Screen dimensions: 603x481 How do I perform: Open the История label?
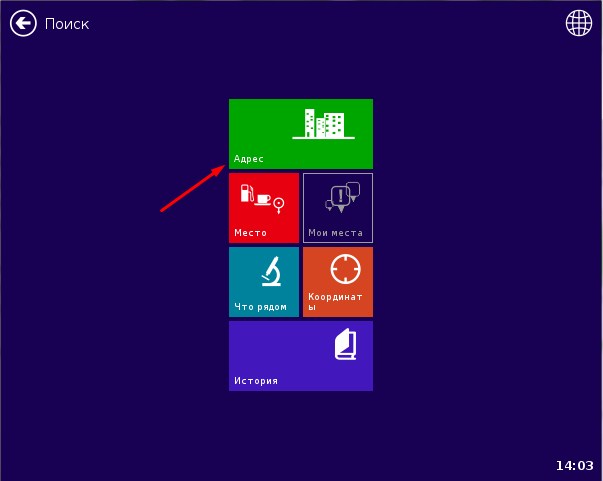(x=255, y=381)
